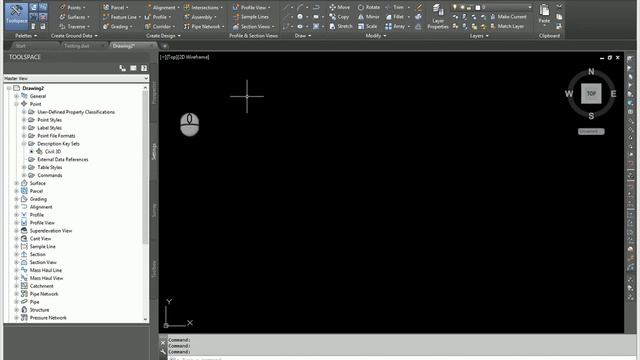Select the Corridor tool
Image resolution: width=640 pixels, height=360 pixels.
click(160, 27)
